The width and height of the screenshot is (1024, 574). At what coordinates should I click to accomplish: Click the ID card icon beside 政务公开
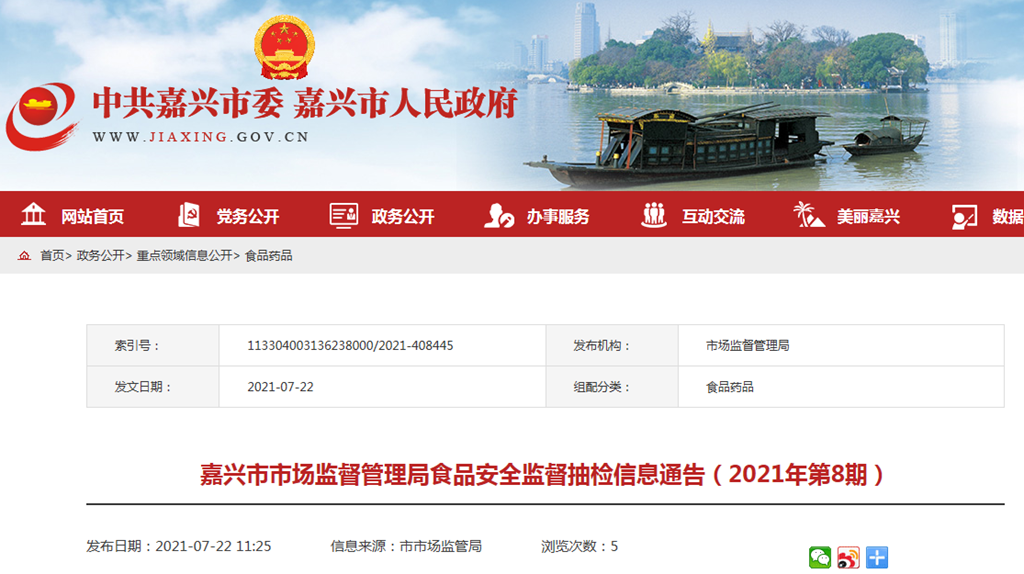click(344, 215)
